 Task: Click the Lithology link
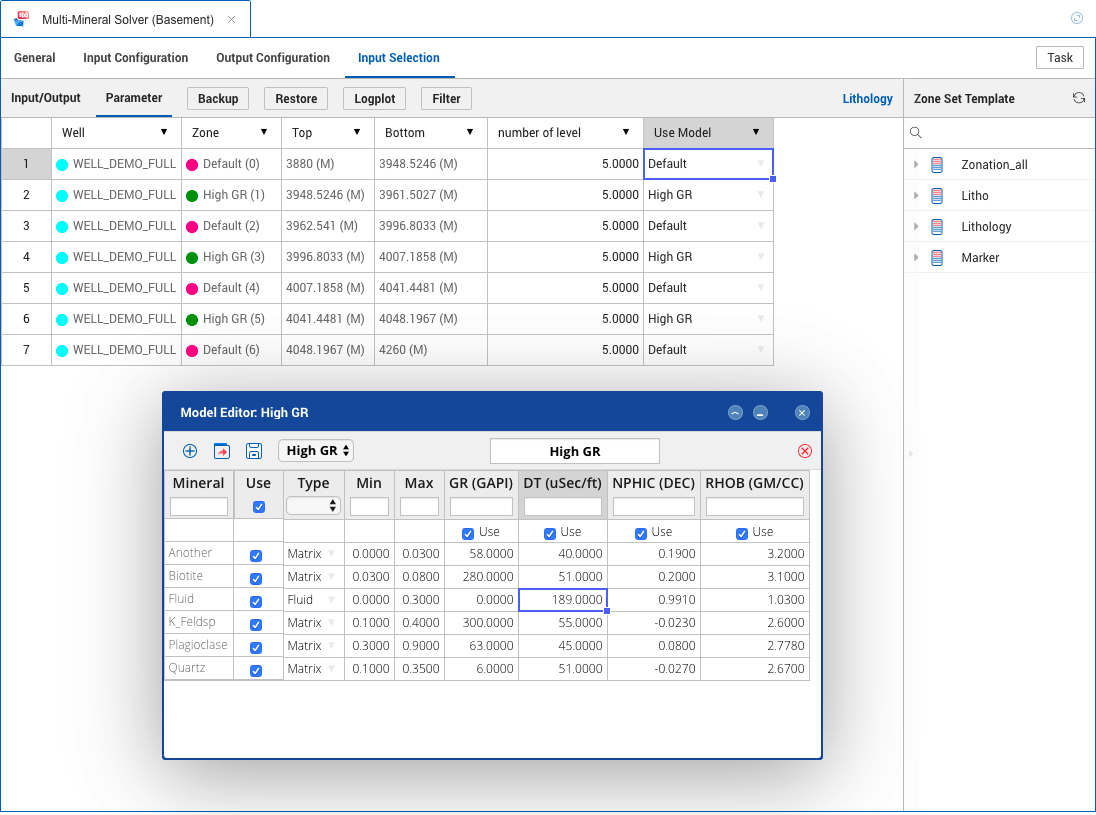click(867, 99)
